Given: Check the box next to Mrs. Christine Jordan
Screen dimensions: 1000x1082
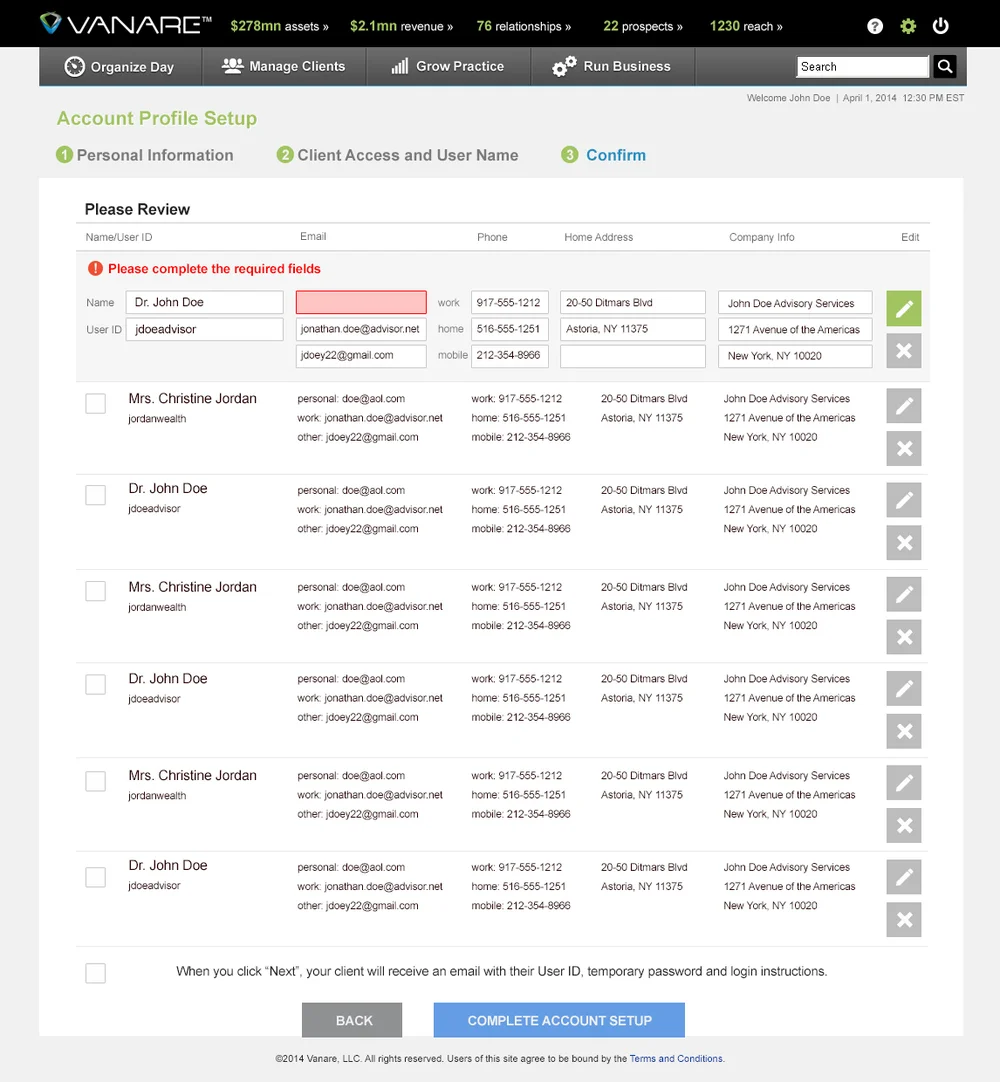Looking at the screenshot, I should (x=95, y=403).
